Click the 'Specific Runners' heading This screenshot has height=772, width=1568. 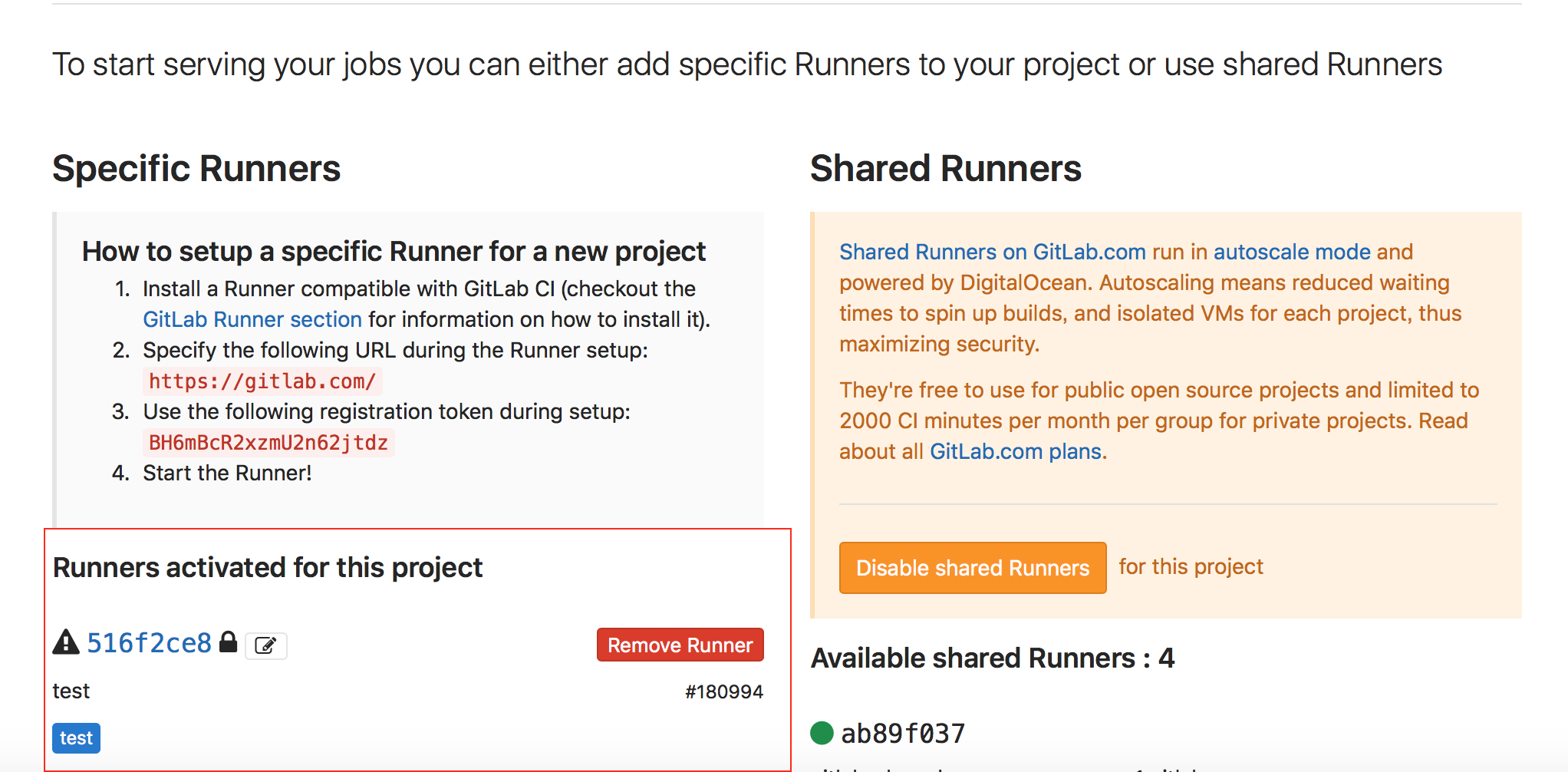(x=196, y=169)
